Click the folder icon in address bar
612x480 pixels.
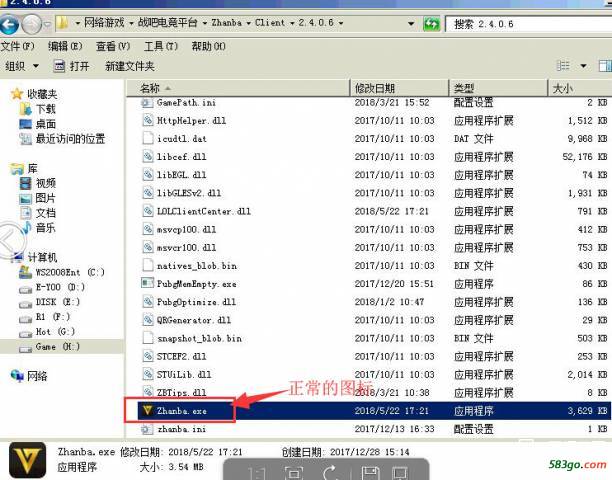point(62,23)
